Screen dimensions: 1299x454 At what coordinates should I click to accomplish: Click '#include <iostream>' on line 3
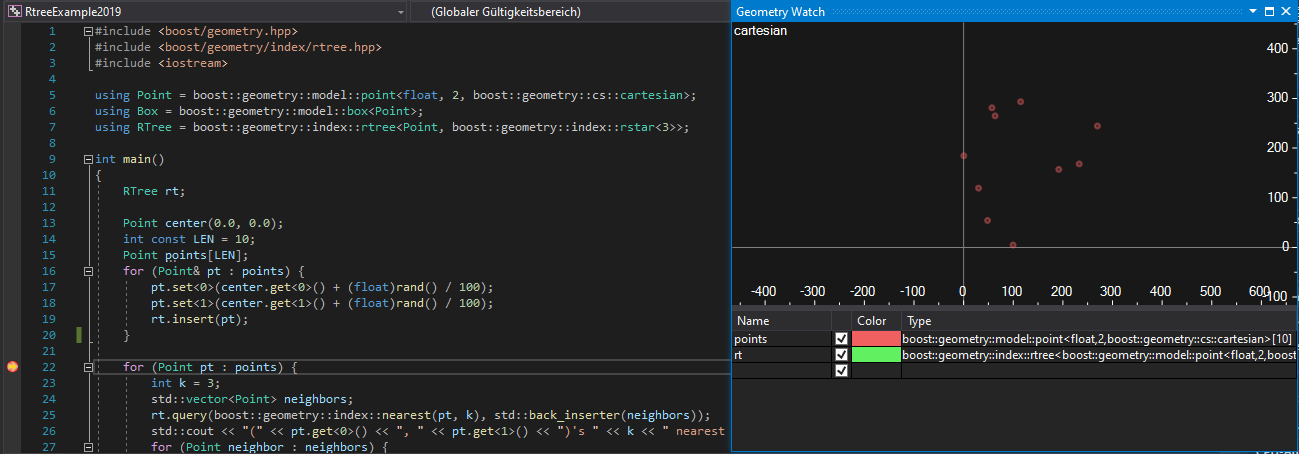pos(161,63)
